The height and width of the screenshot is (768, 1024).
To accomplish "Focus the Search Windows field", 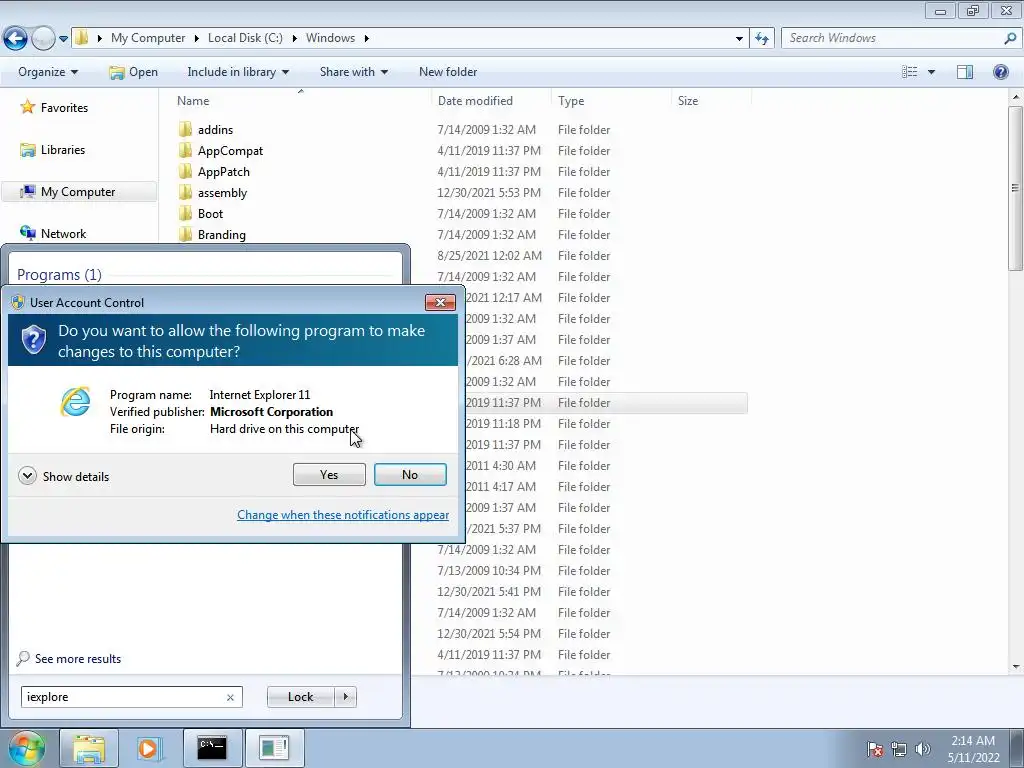I will 893,38.
